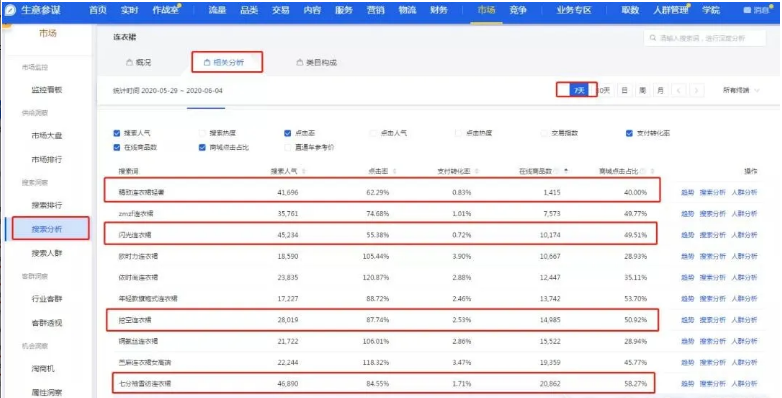Open 市场排行 in sidebar
This screenshot has height=398, width=782.
[47, 160]
